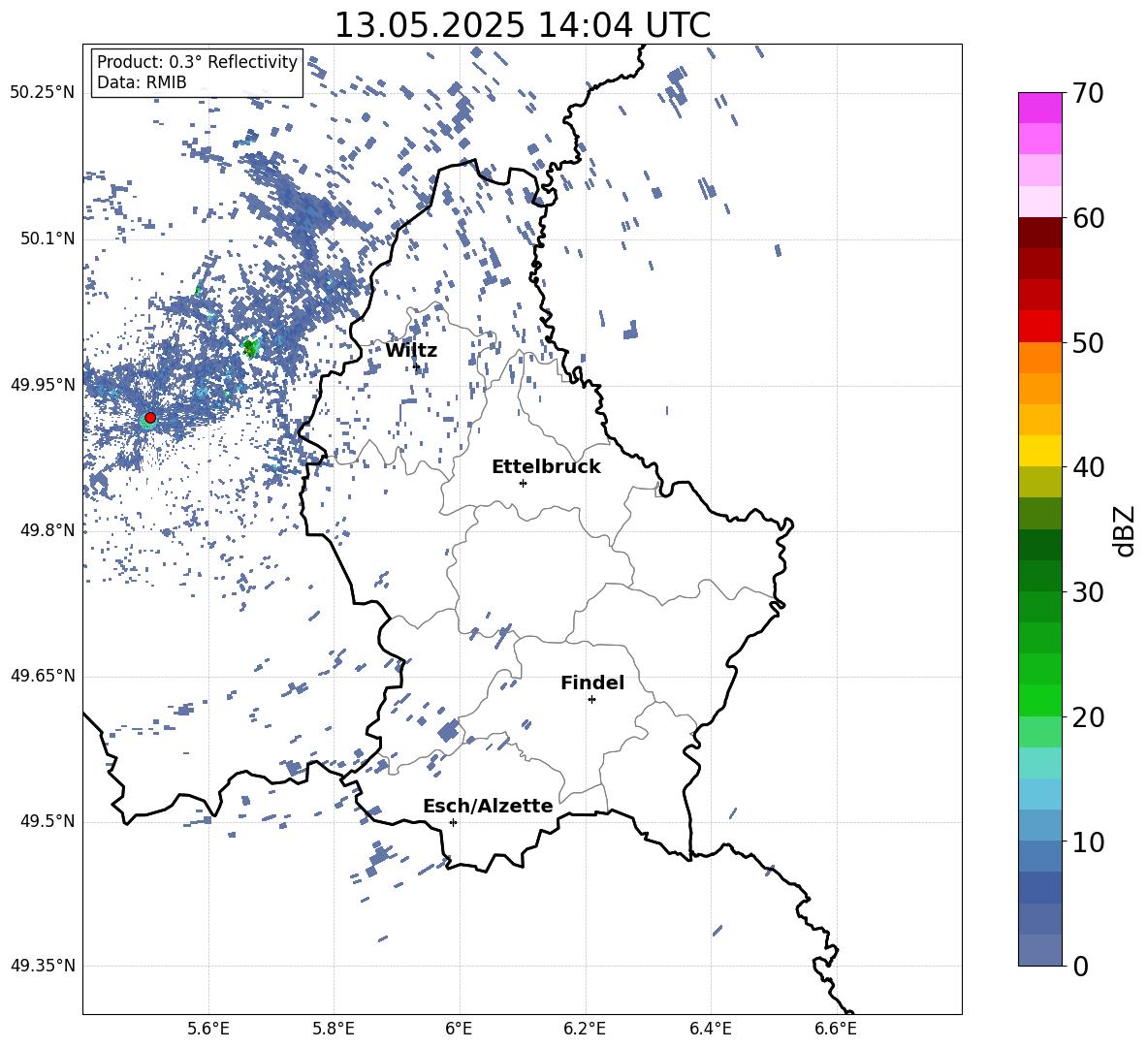Click the 30 colorbar tick label
The height and width of the screenshot is (1048, 1148).
click(1089, 591)
